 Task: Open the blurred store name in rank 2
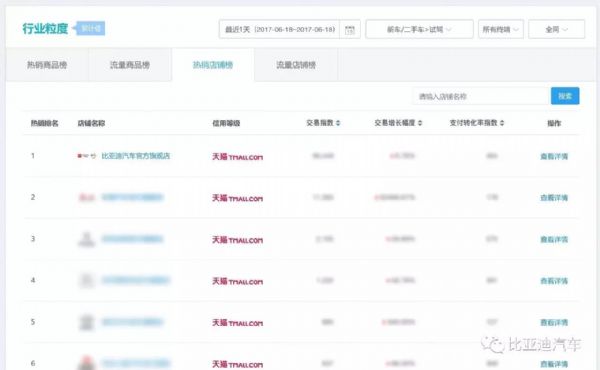point(132,197)
